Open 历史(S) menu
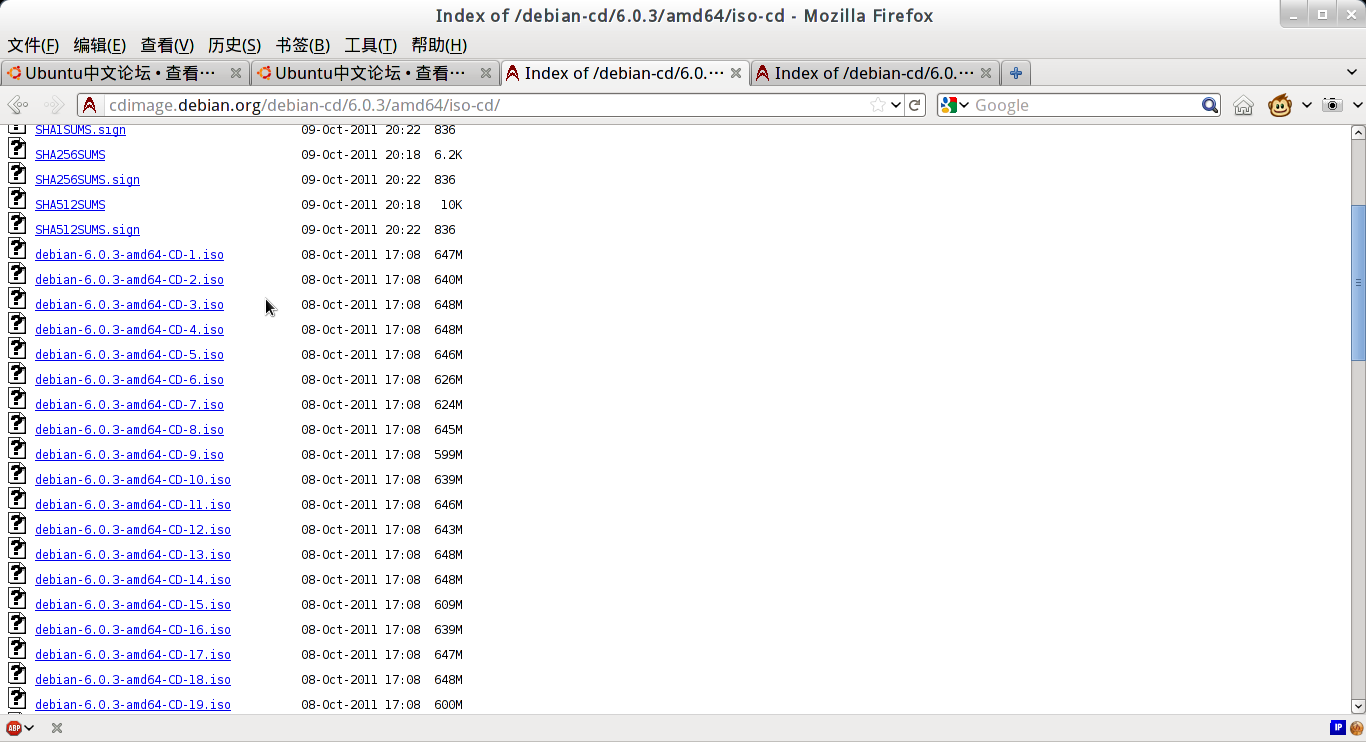 (x=234, y=45)
